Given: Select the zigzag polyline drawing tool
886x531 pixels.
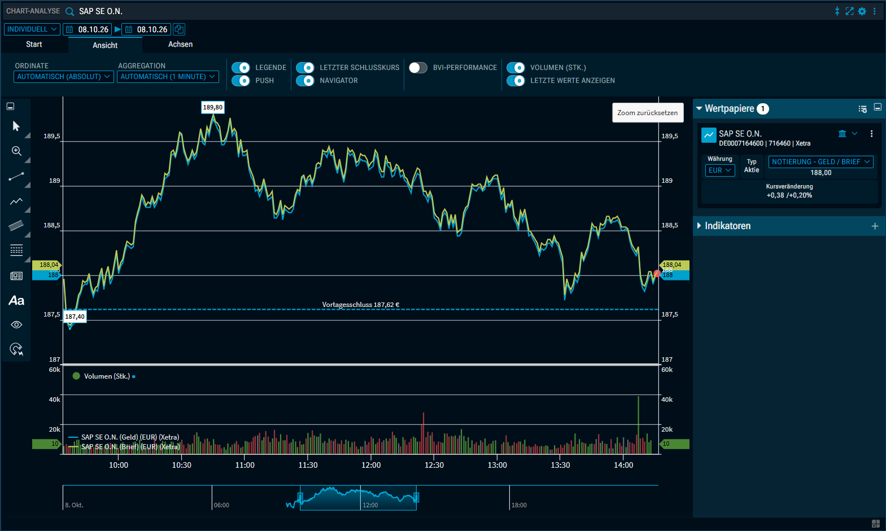Looking at the screenshot, I should tap(16, 201).
